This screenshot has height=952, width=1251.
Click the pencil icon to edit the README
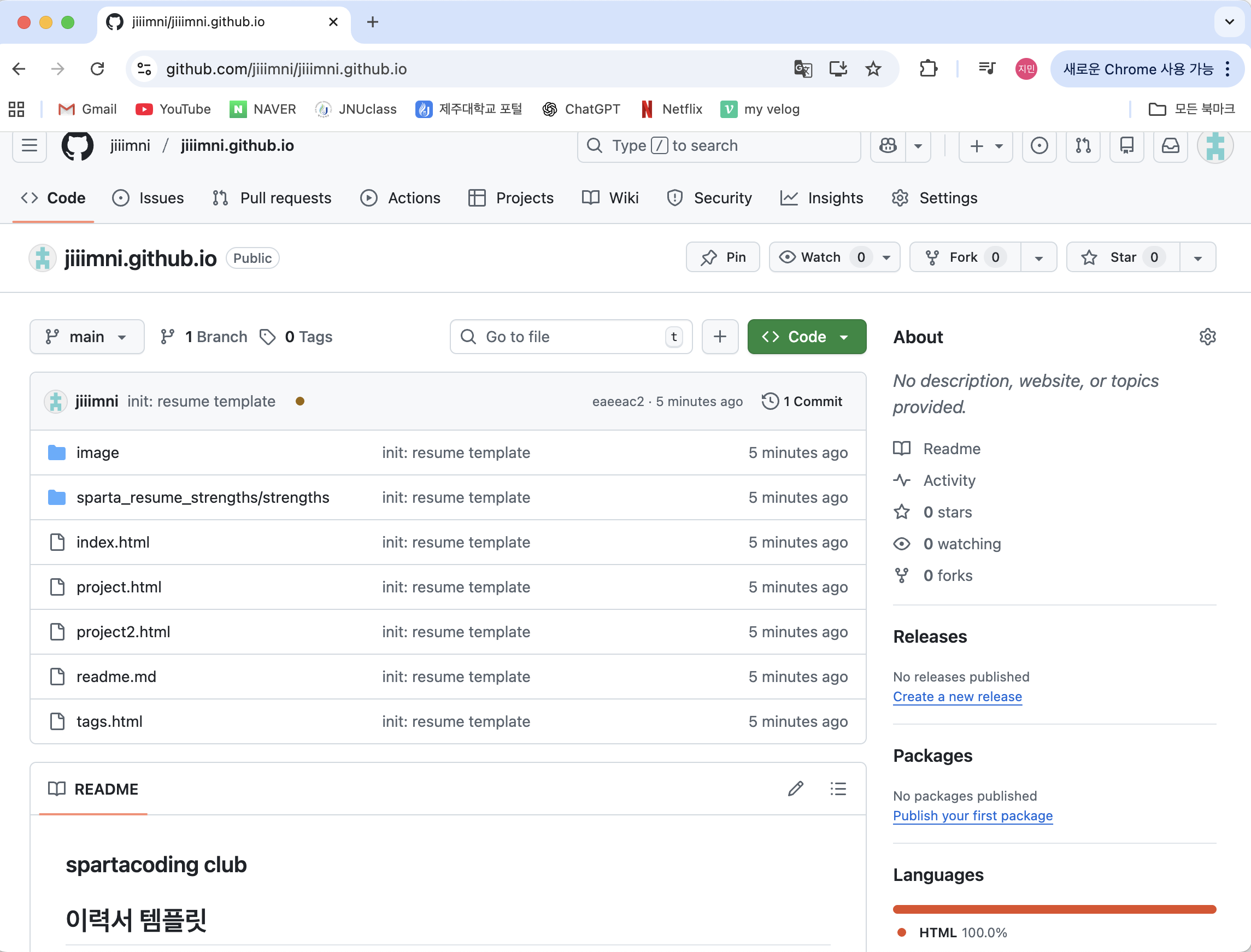coord(796,789)
